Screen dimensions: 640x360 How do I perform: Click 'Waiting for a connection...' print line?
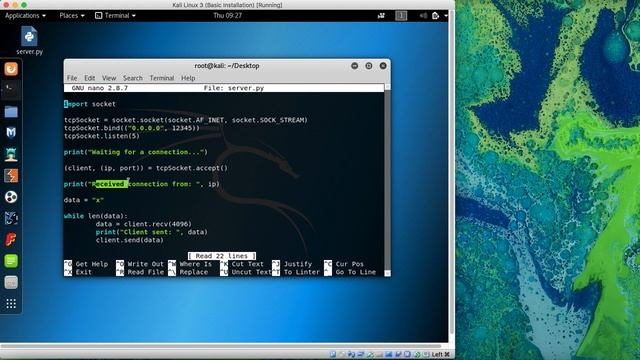pyautogui.click(x=136, y=152)
